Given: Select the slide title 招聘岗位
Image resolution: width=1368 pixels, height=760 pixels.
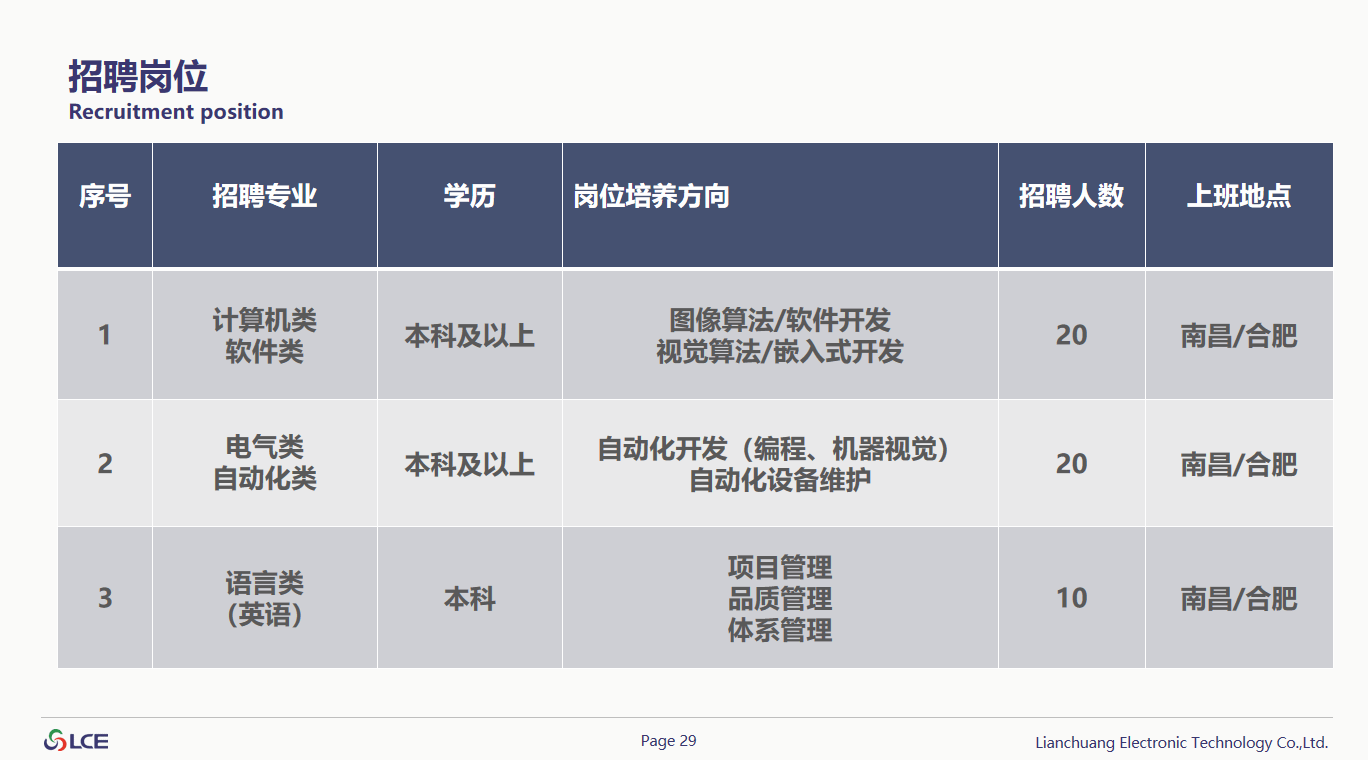Looking at the screenshot, I should tap(138, 77).
